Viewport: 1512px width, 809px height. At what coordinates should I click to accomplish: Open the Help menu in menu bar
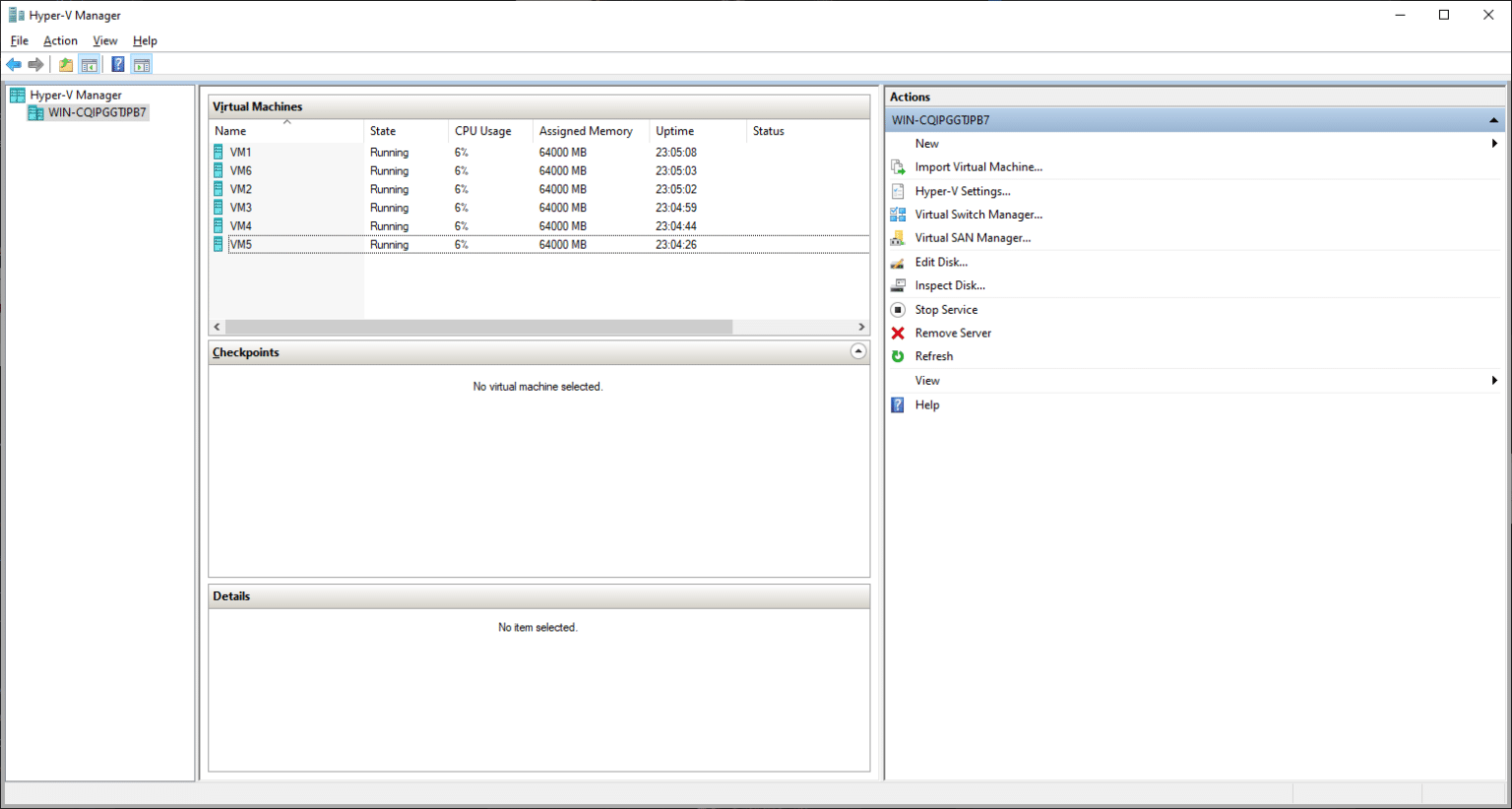(145, 40)
